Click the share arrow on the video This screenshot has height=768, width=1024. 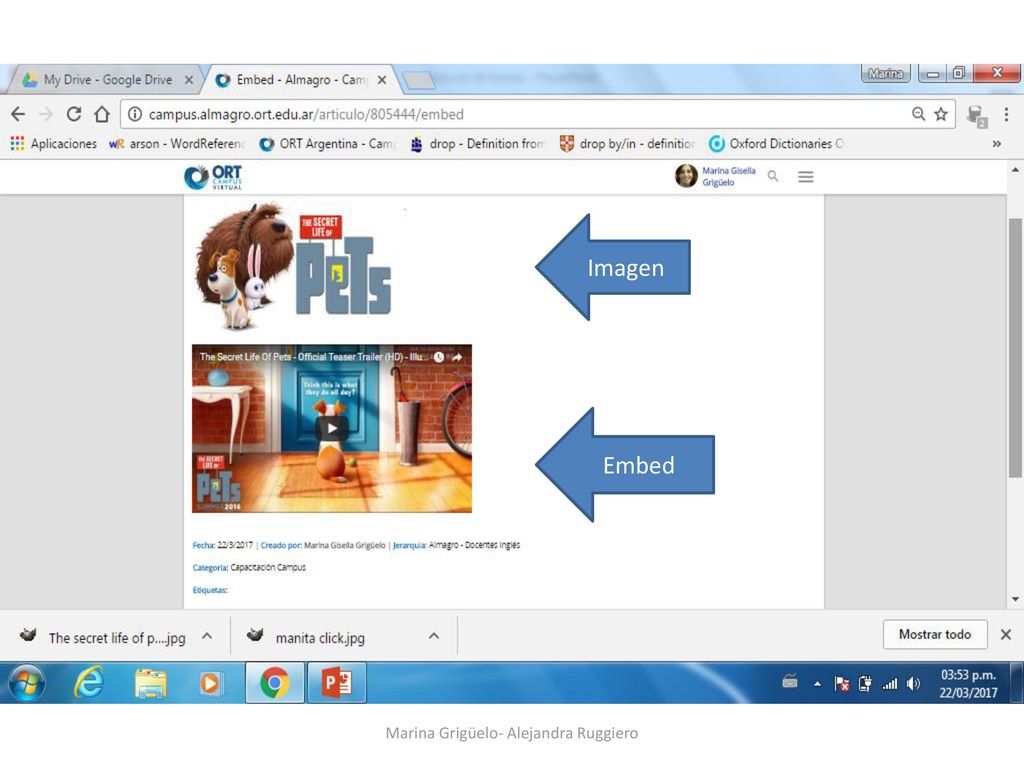(x=457, y=357)
